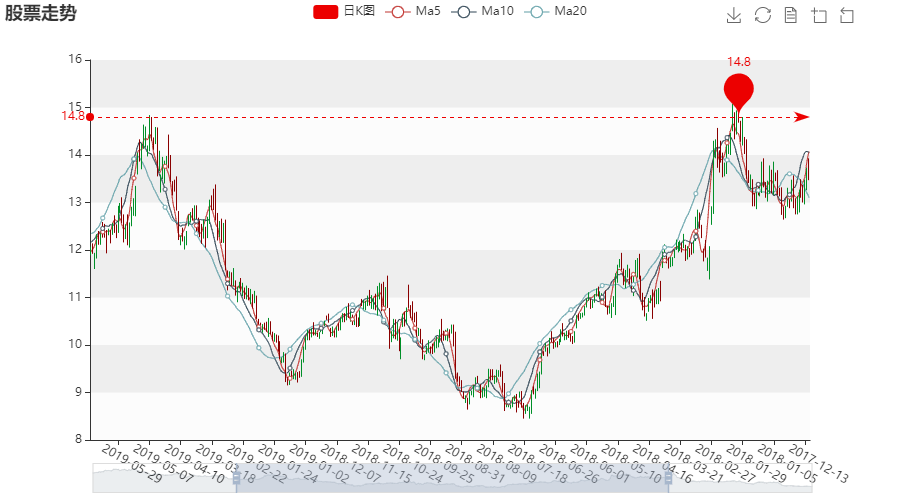This screenshot has width=900, height=500.
Task: Click the red 14.8 max pin marker
Action: point(739,92)
